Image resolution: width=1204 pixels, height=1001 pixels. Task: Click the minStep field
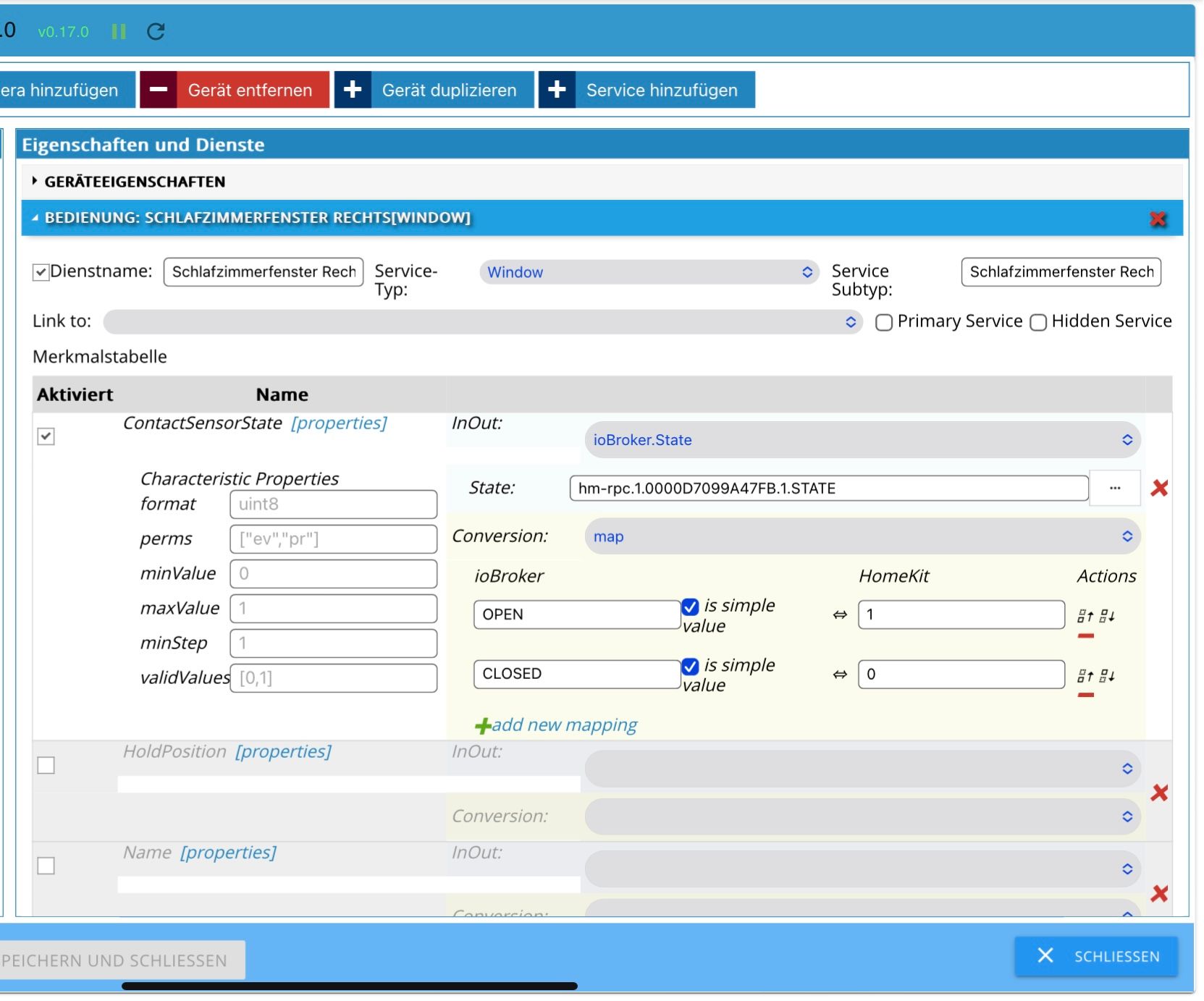[334, 643]
